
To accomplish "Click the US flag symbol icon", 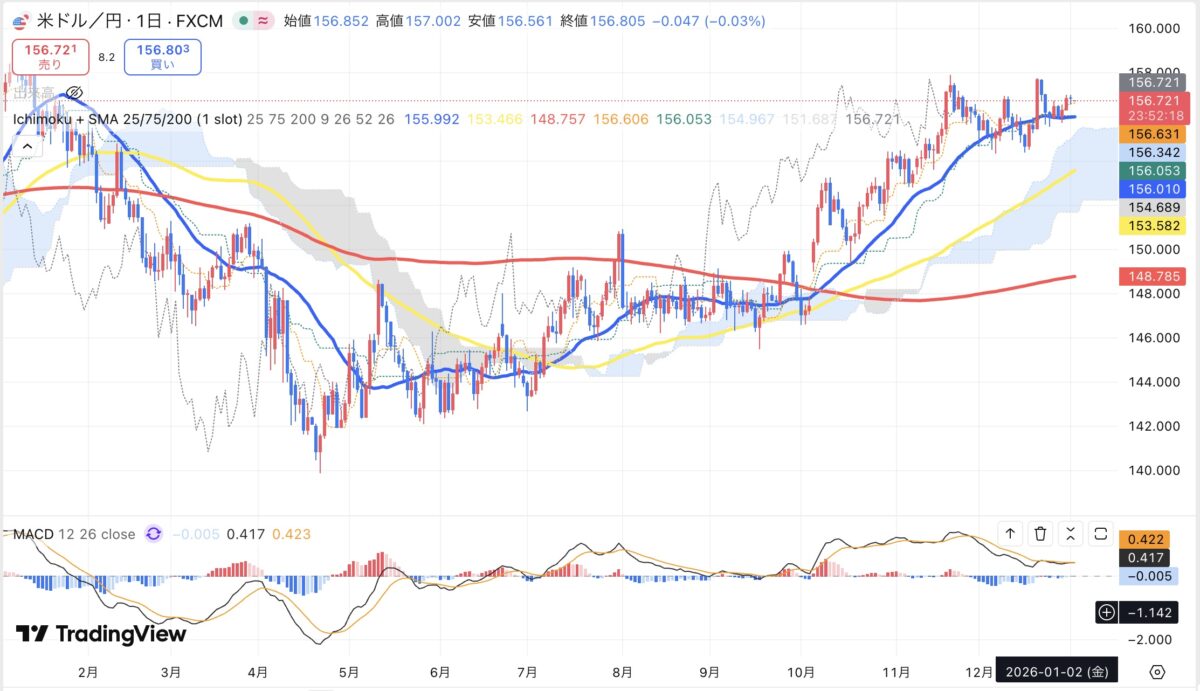I will pos(17,21).
